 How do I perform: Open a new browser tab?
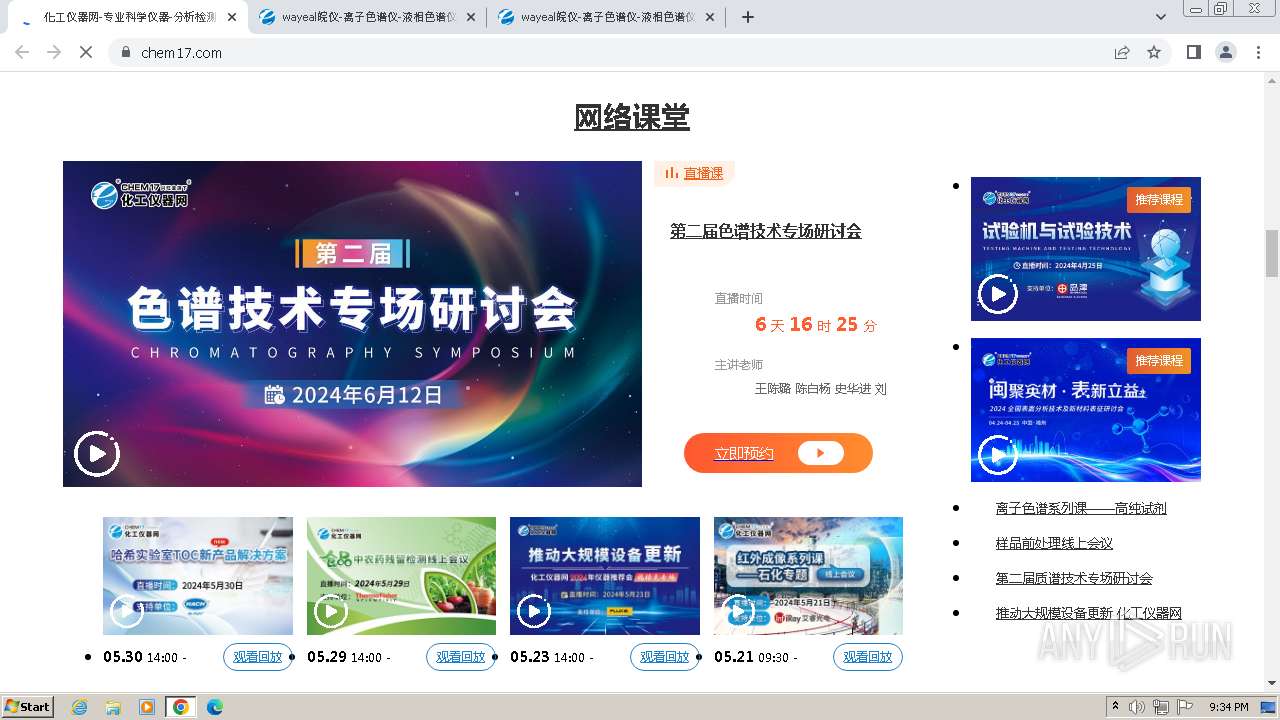click(x=747, y=17)
